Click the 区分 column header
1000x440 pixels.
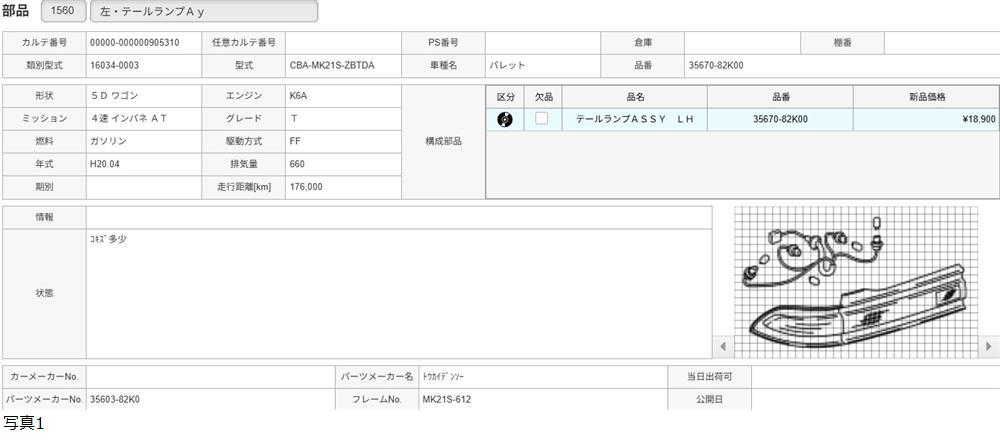pos(505,96)
